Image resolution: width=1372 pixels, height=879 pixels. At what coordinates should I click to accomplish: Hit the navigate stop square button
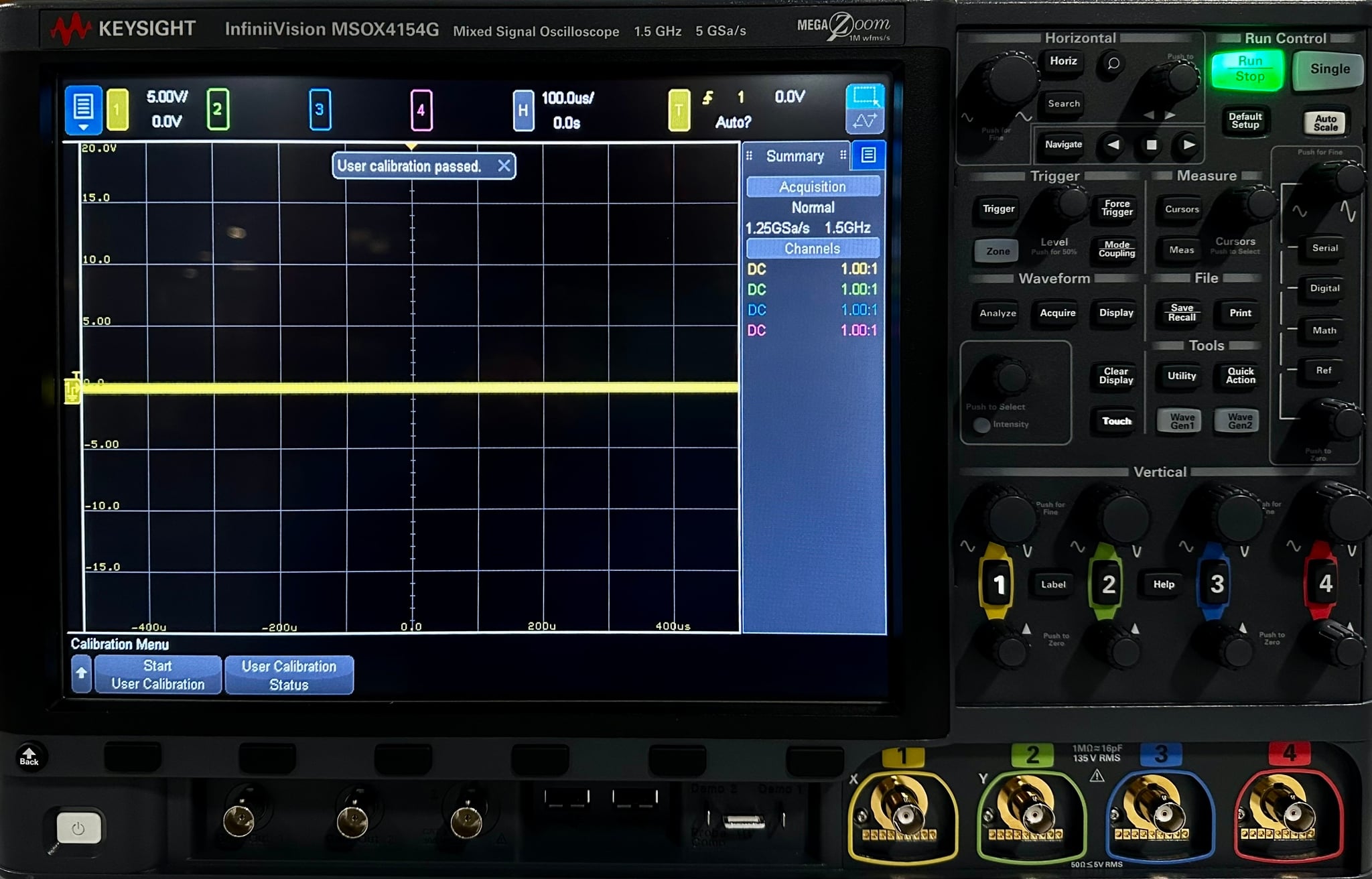click(x=1151, y=145)
